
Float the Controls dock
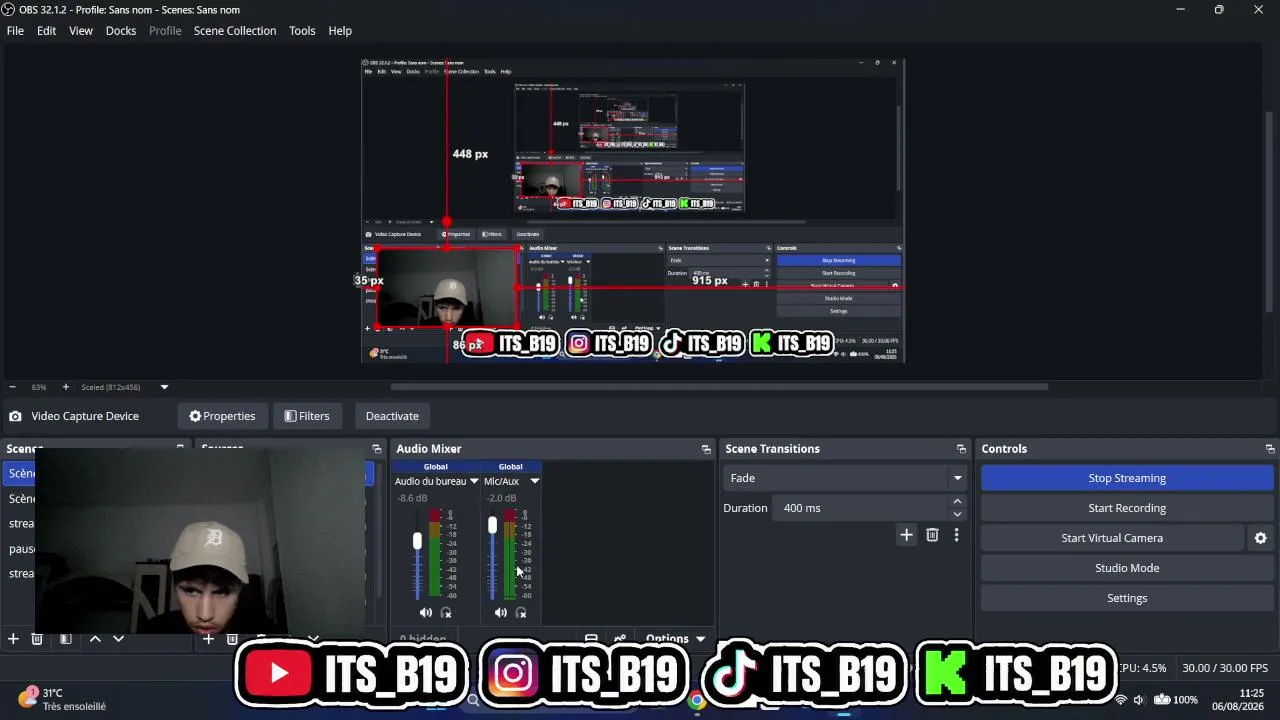(1270, 449)
